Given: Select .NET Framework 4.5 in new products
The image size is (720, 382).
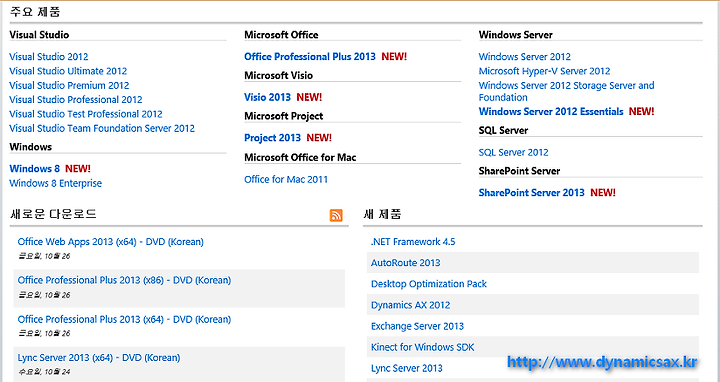Looking at the screenshot, I should click(x=413, y=242).
